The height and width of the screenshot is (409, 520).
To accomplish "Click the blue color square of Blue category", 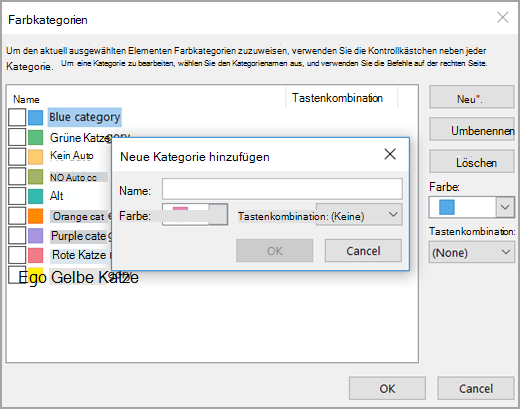I will (x=36, y=117).
